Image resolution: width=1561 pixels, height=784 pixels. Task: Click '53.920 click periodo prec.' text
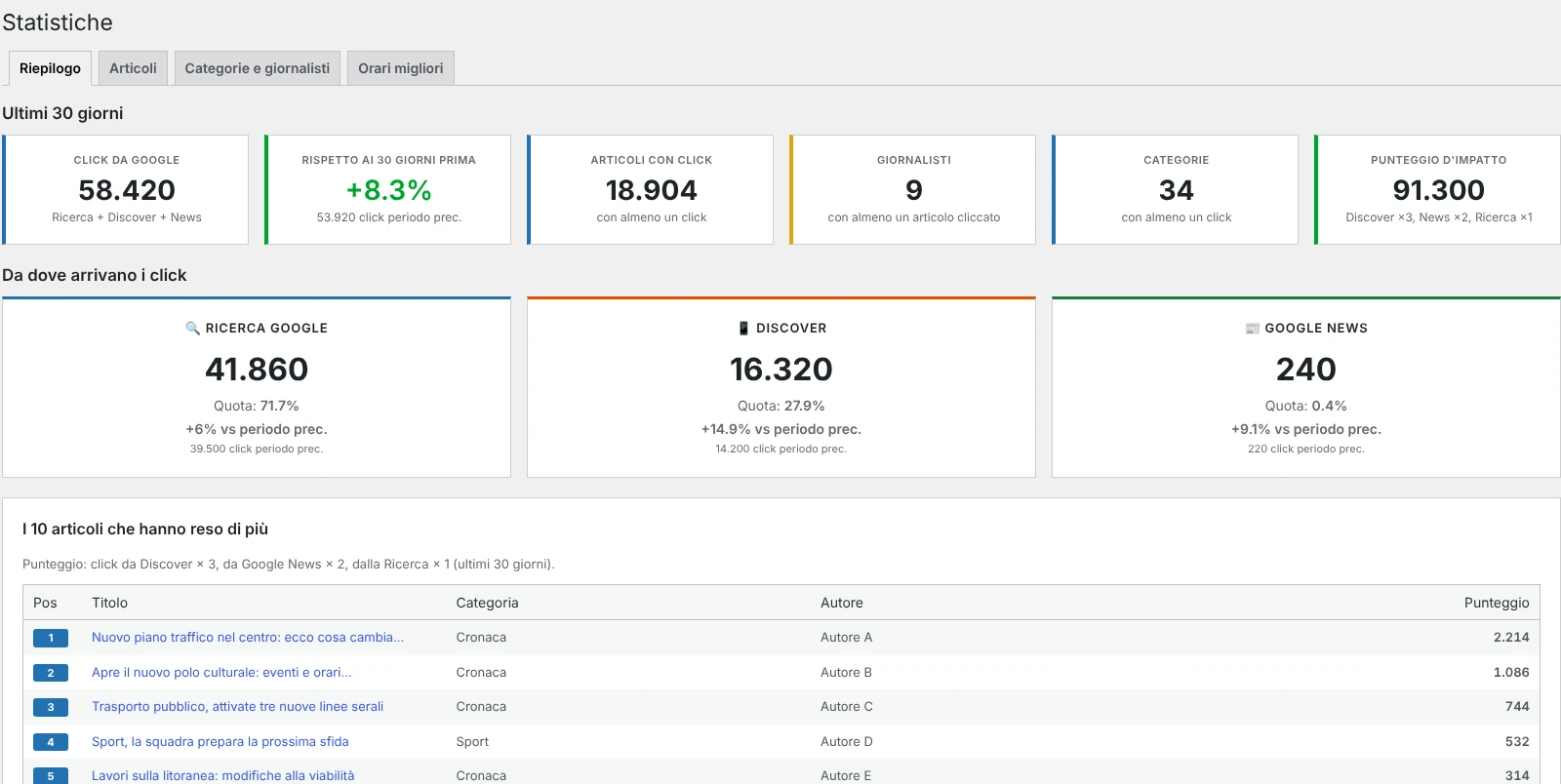pyautogui.click(x=389, y=217)
